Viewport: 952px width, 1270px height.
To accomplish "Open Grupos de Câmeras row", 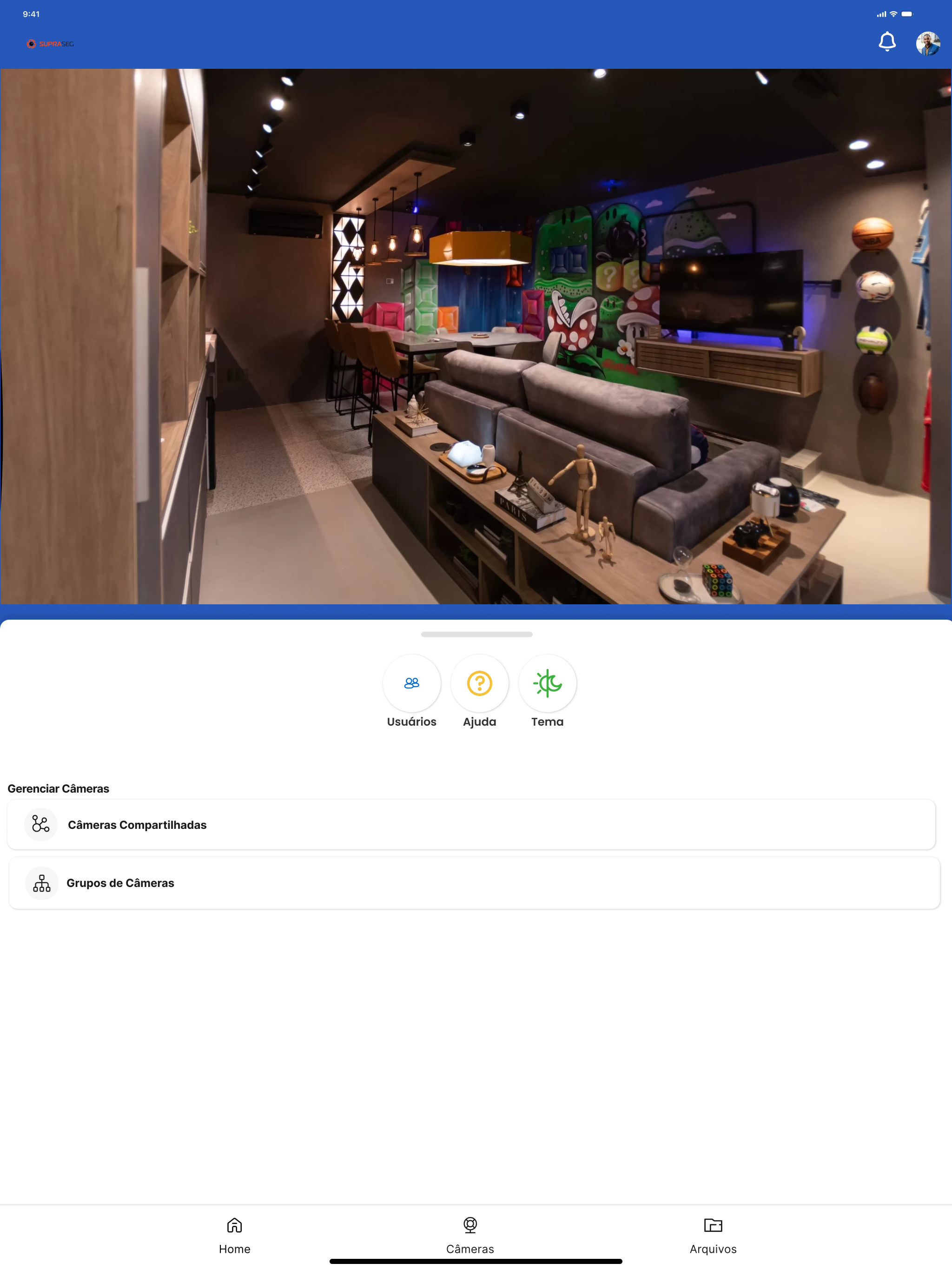I will 474,882.
